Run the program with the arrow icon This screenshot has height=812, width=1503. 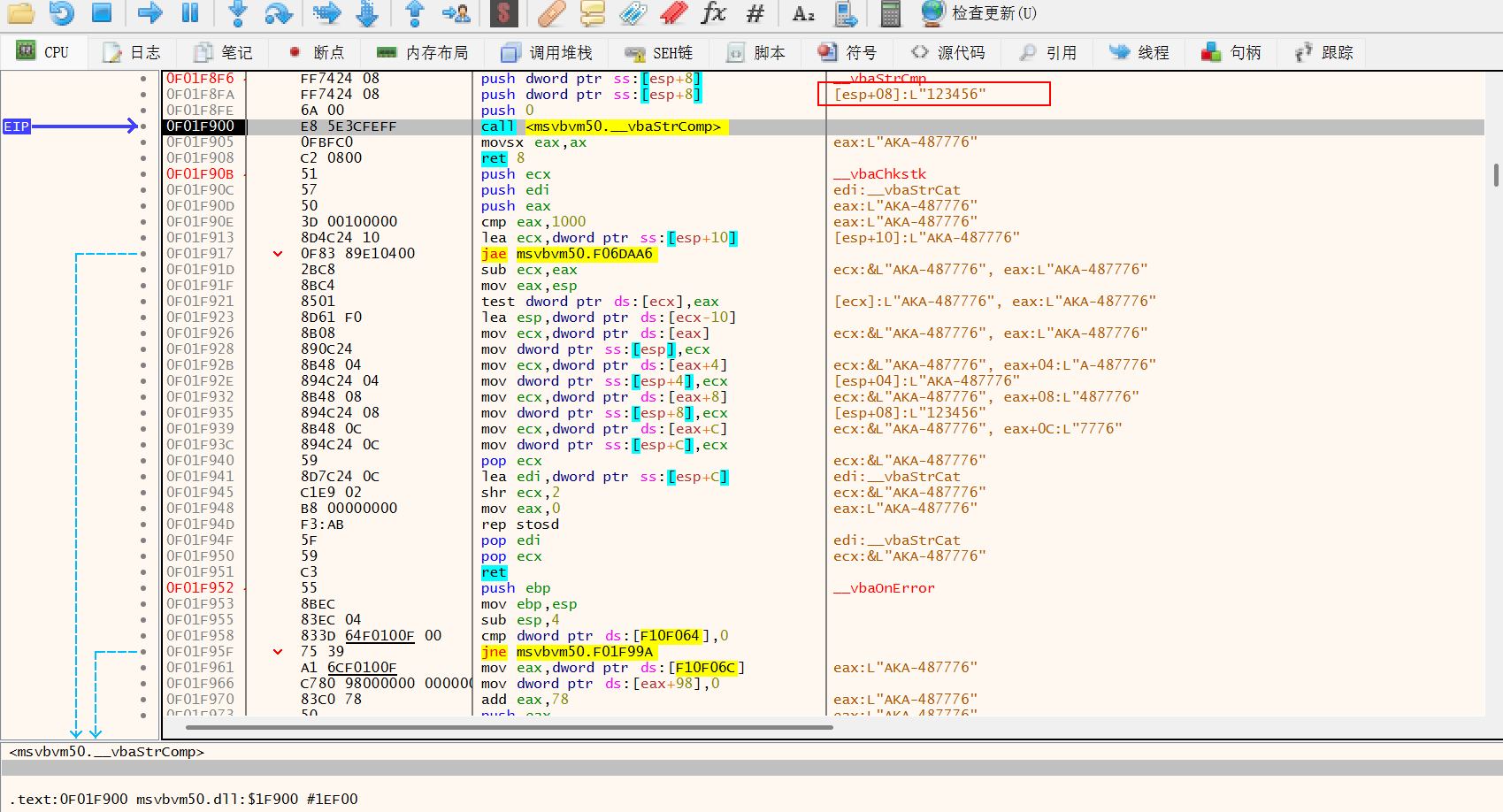click(150, 12)
